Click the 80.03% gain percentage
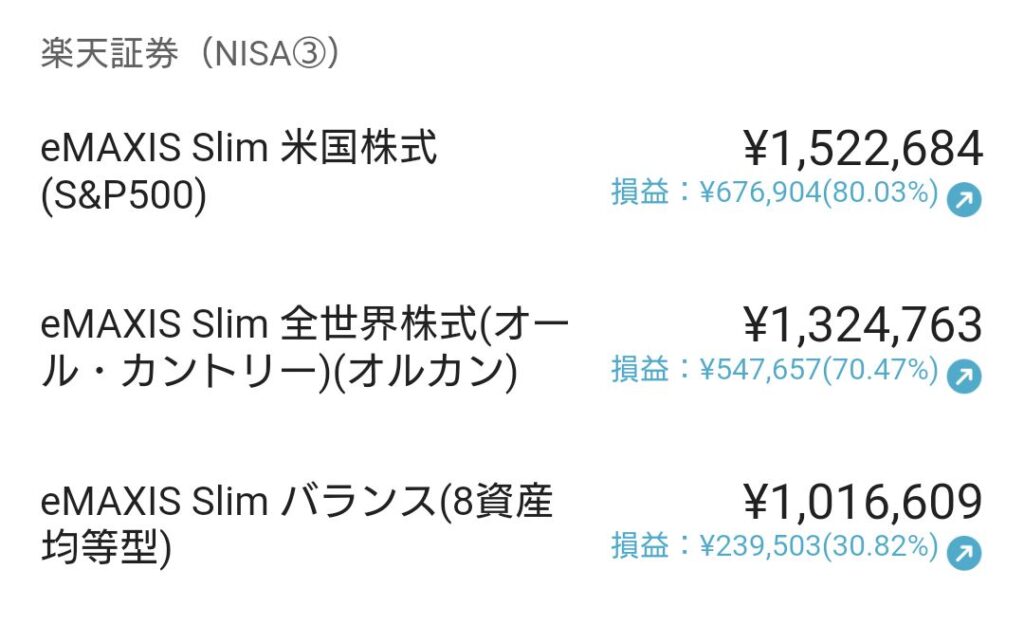 tap(880, 193)
